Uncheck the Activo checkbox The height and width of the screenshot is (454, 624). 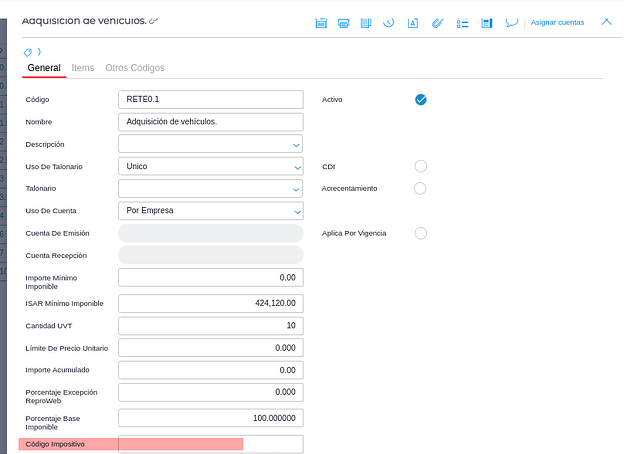(420, 99)
